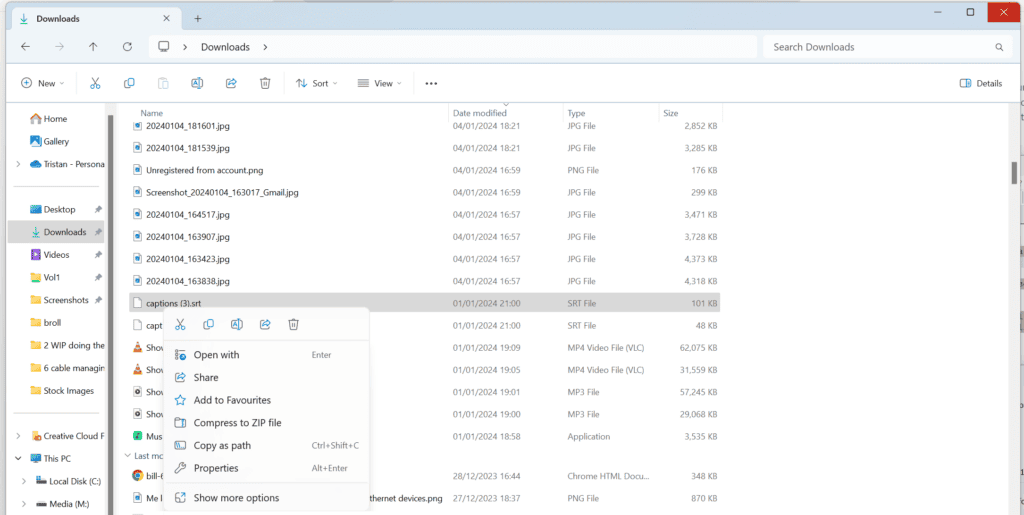The image size is (1024, 515).
Task: Expand Media (M:) drive node
Action: coord(24,504)
